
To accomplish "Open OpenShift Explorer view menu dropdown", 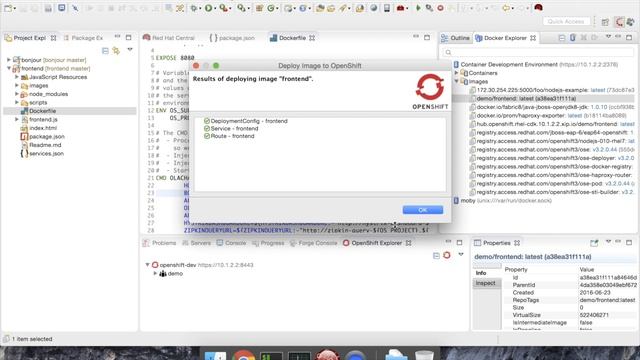I will click(461, 255).
